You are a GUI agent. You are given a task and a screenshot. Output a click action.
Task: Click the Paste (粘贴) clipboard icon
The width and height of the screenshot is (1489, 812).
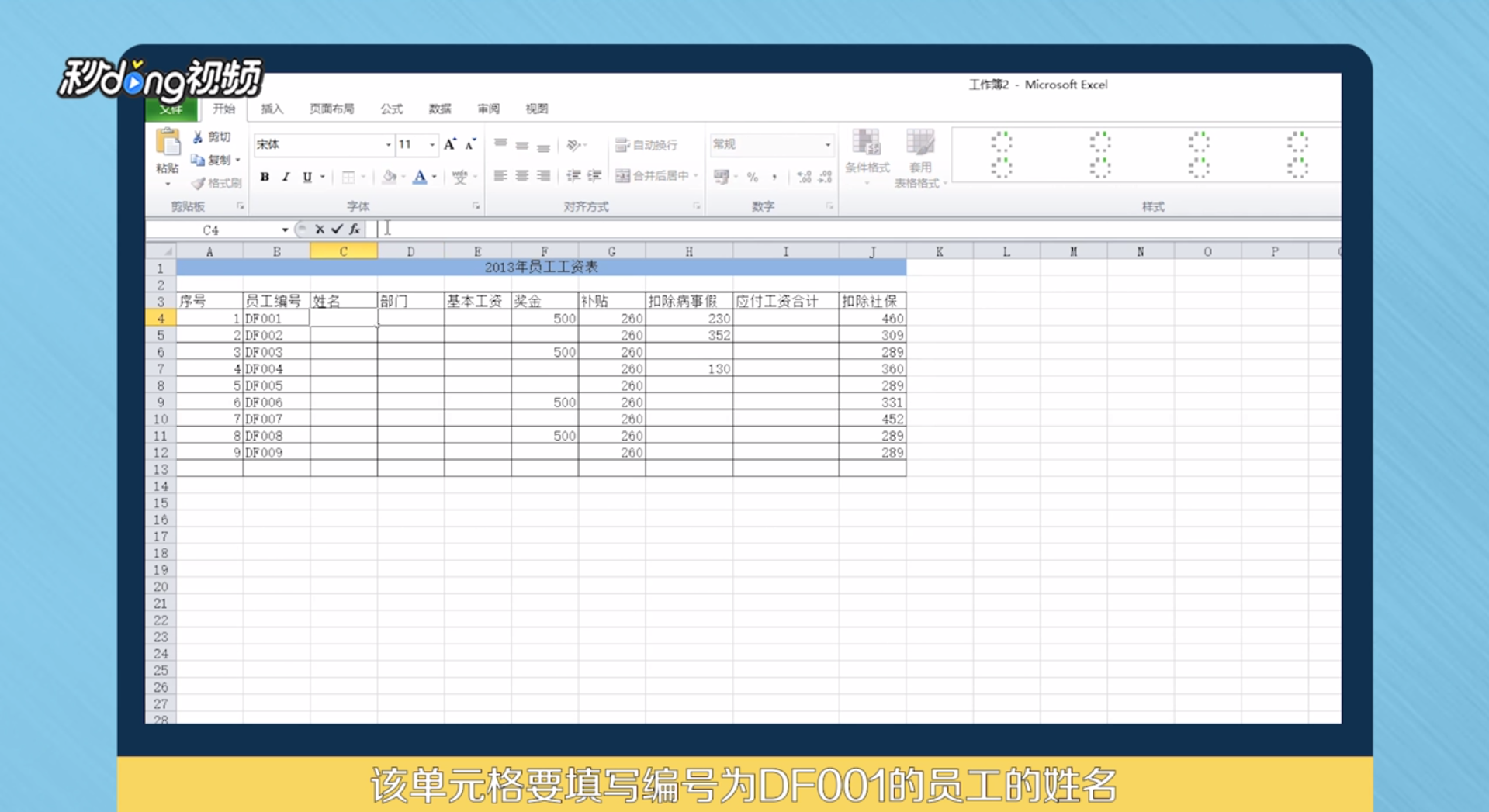coord(168,143)
